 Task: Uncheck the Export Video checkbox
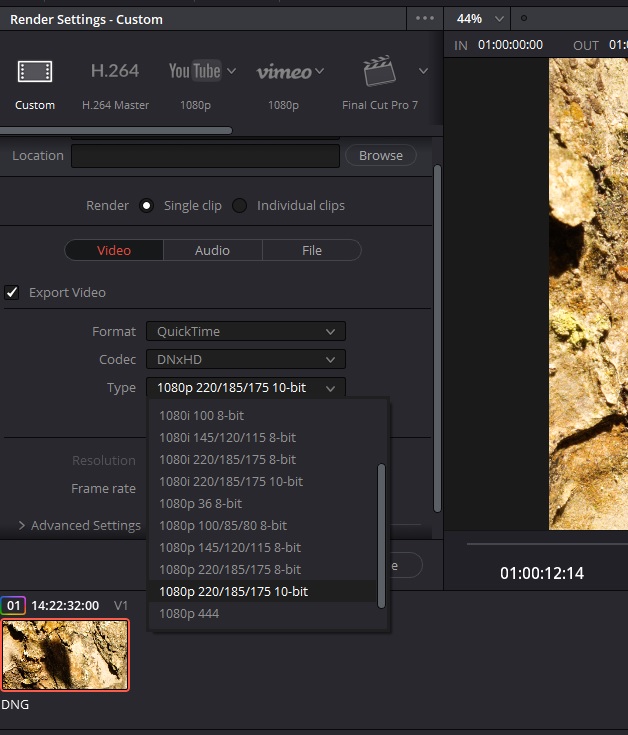coord(12,292)
